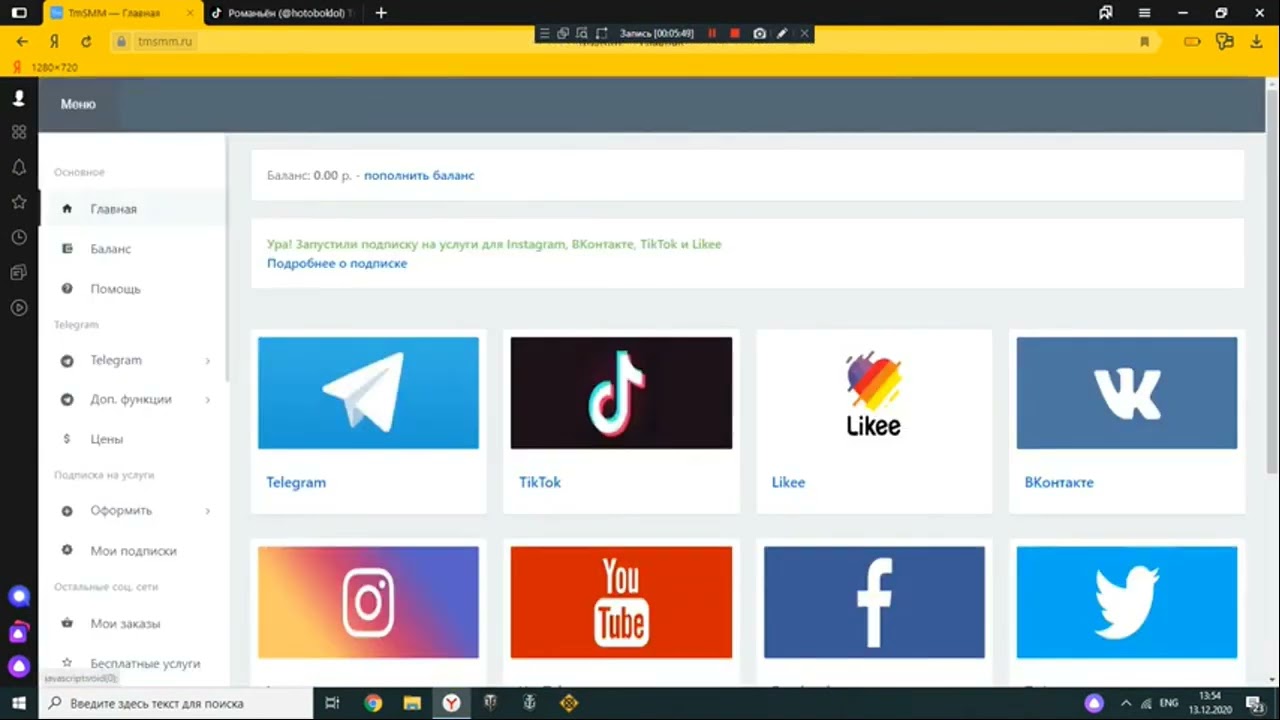The height and width of the screenshot is (720, 1280).
Task: Click the star icon beside Бесплатные услуги
Action: (67, 663)
